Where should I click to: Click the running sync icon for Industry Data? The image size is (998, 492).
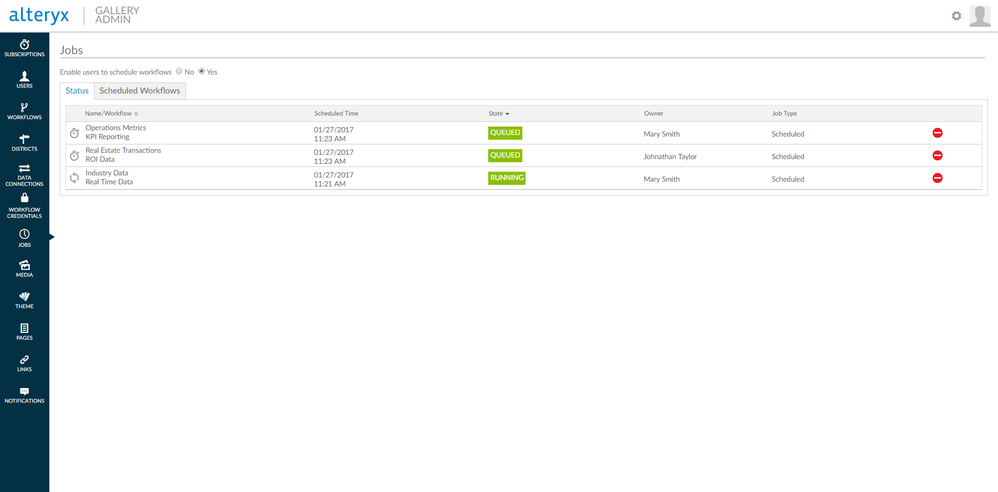point(74,178)
